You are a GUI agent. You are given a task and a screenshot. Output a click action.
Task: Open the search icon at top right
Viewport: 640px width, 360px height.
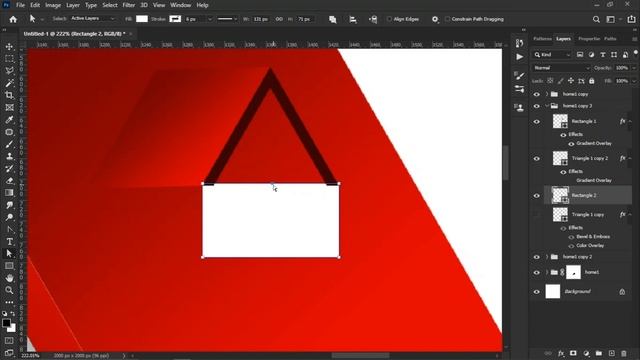click(x=596, y=19)
